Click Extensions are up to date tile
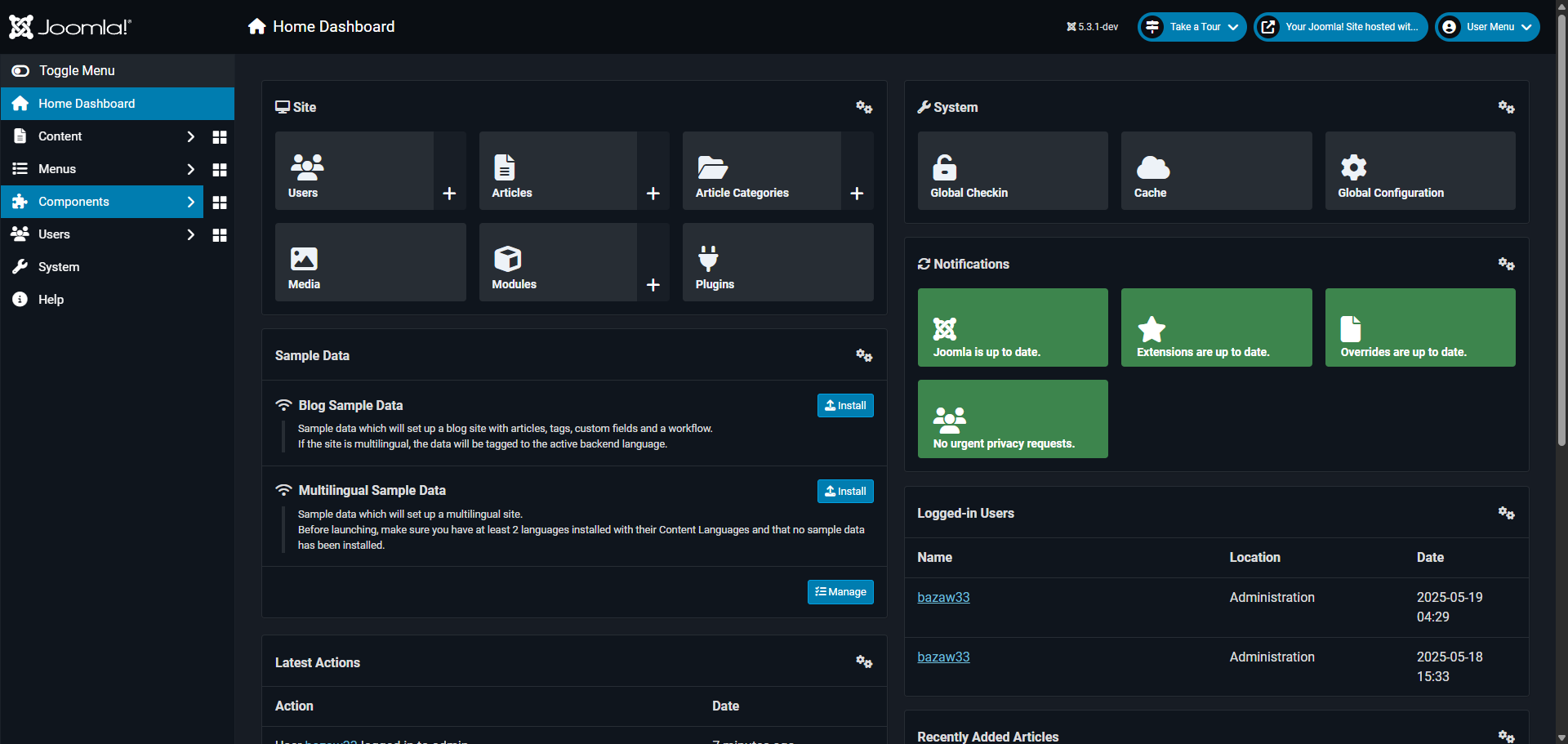Viewport: 1568px width, 744px height. (1216, 327)
